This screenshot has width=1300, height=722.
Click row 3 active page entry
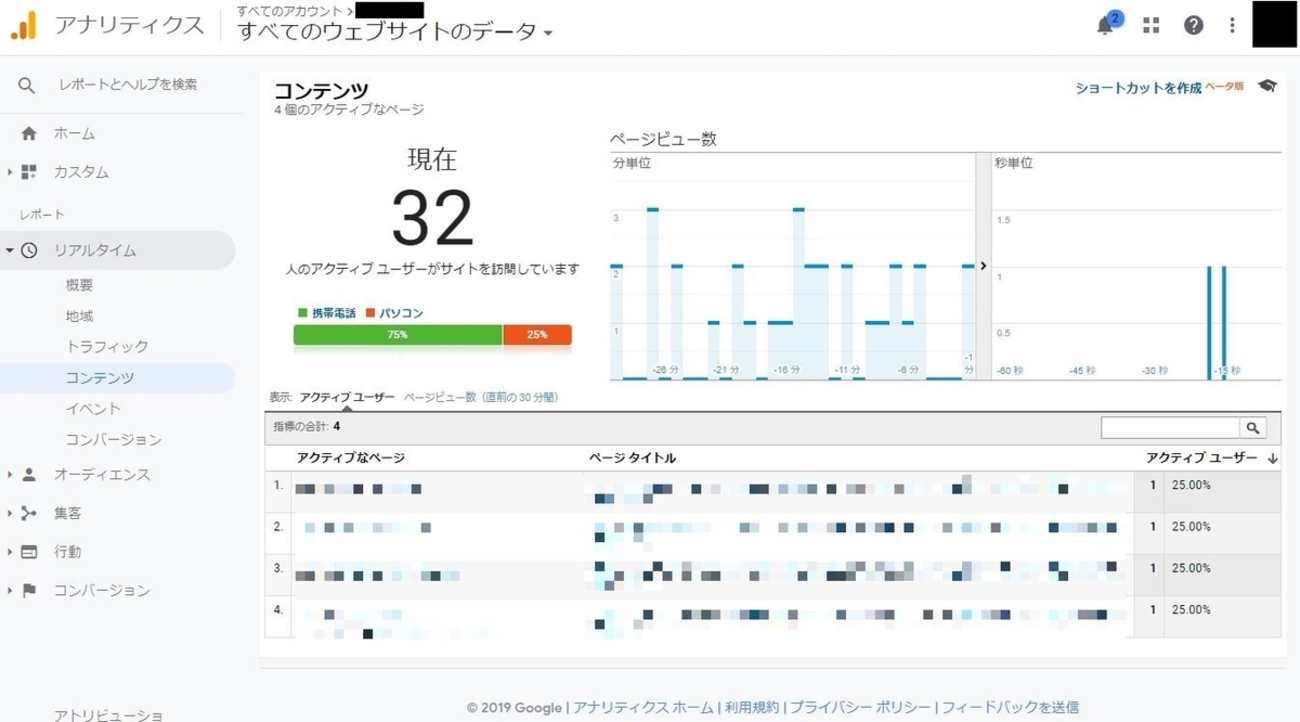click(378, 576)
